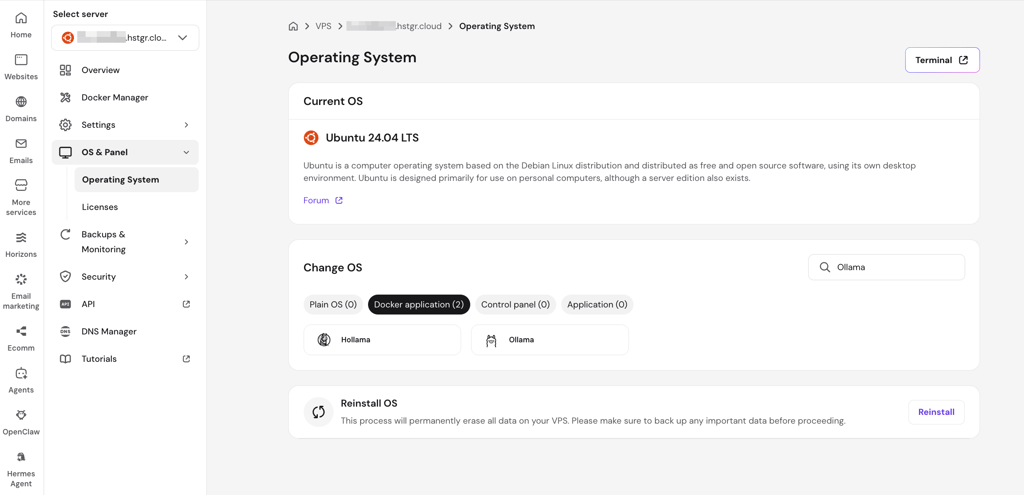Click the Ubuntu logo beside current OS
The image size is (1024, 495).
click(x=311, y=138)
